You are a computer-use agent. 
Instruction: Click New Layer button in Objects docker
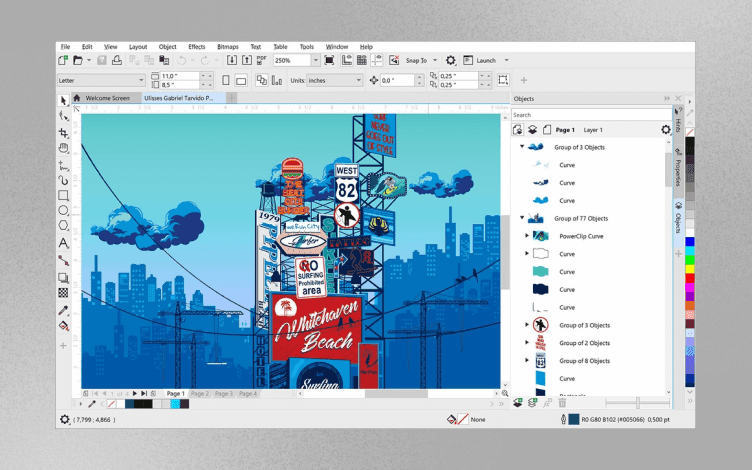pyautogui.click(x=517, y=403)
